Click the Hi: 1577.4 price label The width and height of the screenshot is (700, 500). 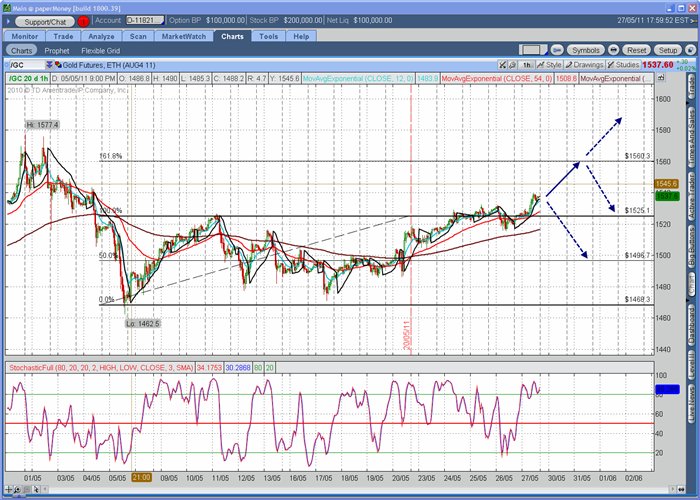(x=42, y=125)
